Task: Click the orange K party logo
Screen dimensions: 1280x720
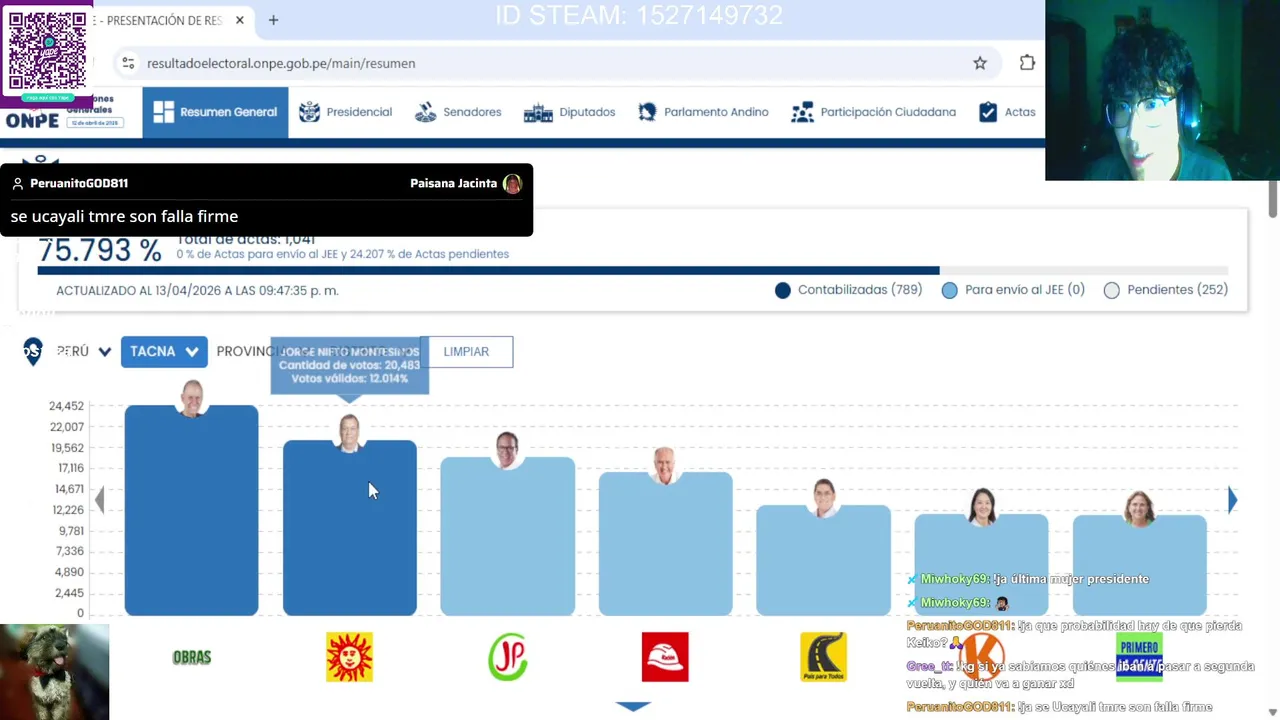Action: pyautogui.click(x=981, y=657)
